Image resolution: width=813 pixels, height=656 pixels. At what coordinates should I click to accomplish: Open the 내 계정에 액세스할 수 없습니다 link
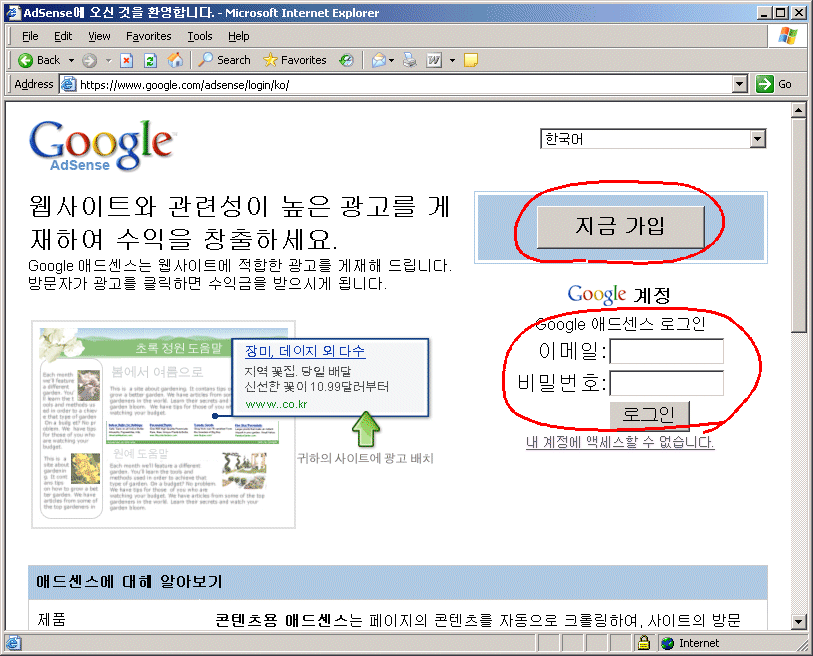[620, 442]
